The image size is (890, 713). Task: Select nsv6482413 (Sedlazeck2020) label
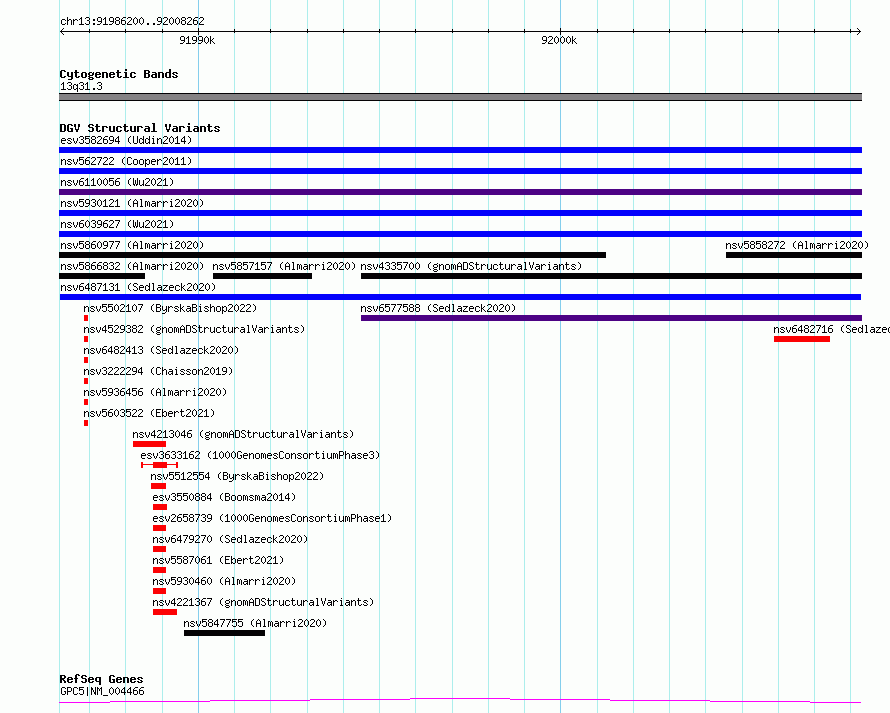[x=161, y=350]
